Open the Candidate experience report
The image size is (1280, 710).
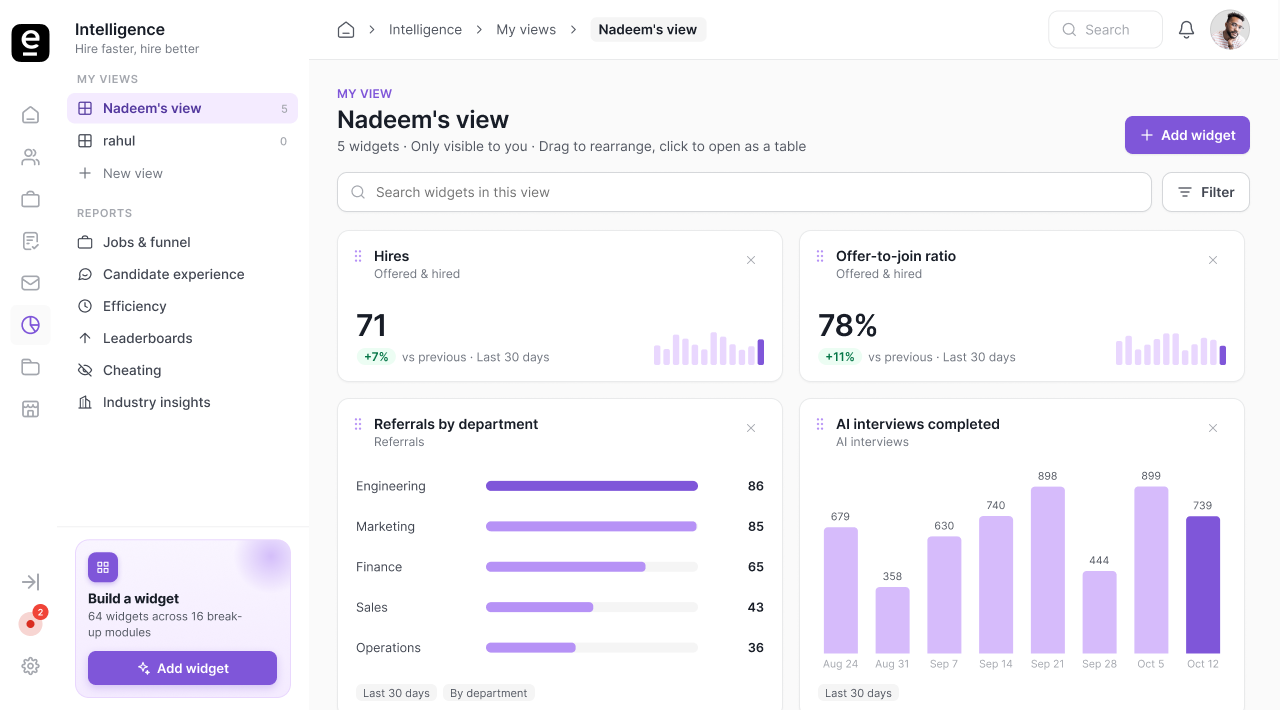182,274
